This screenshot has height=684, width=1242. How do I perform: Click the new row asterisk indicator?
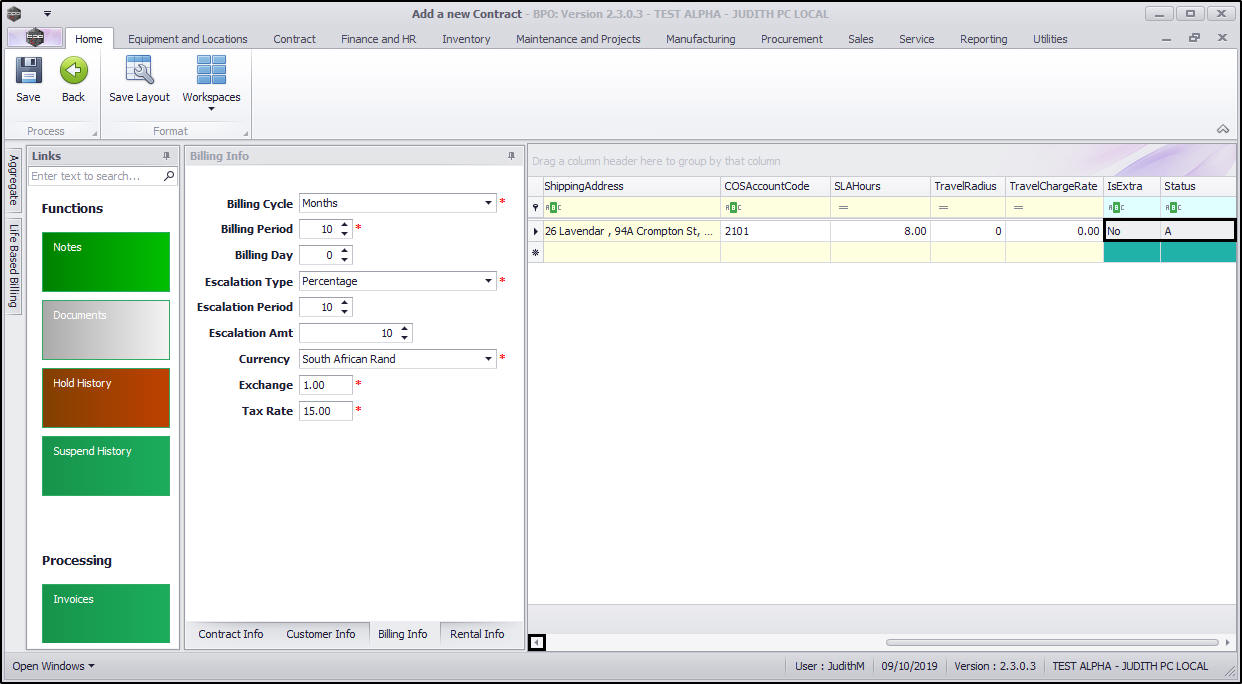[x=535, y=253]
